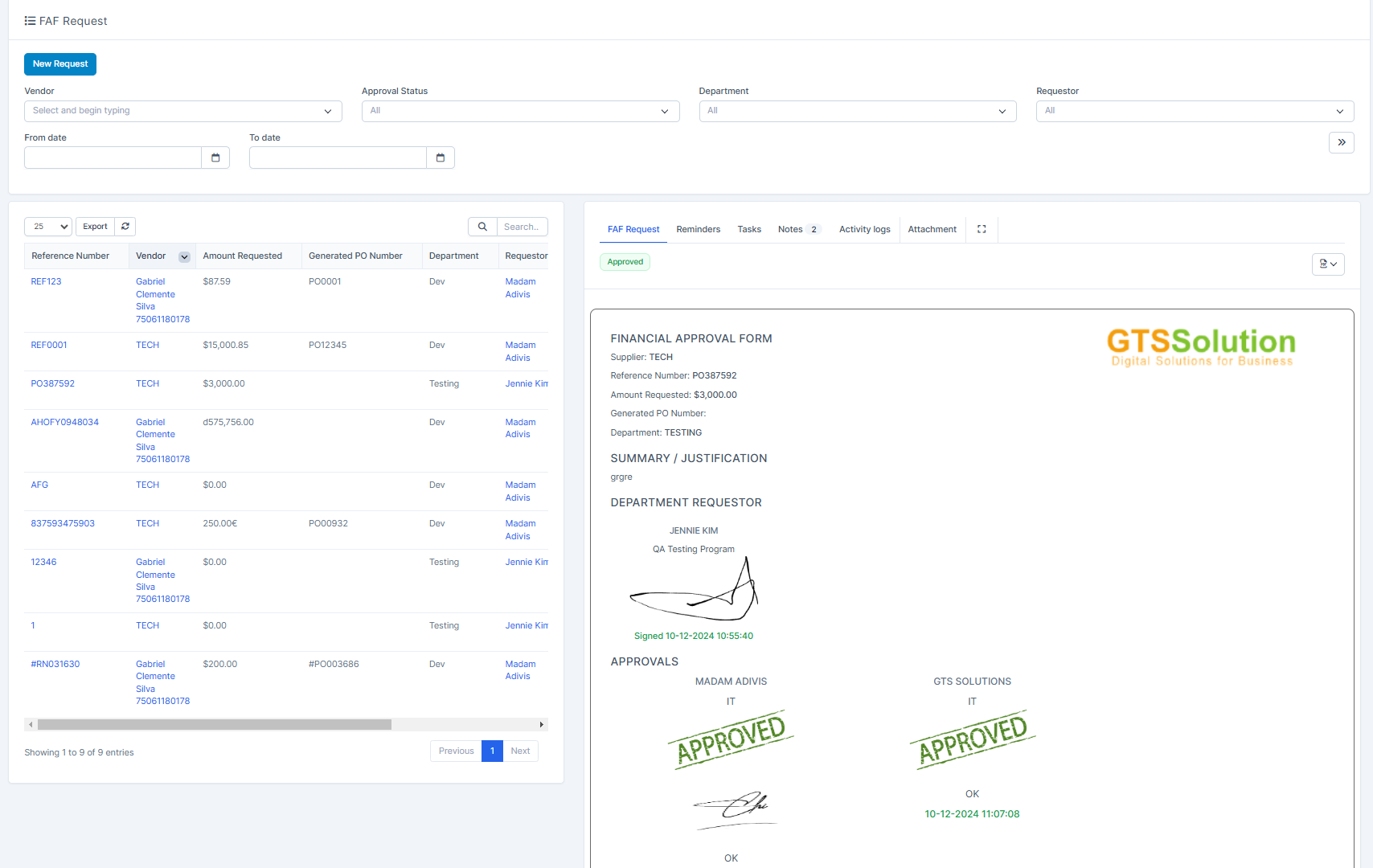Image resolution: width=1373 pixels, height=868 pixels.
Task: Click the table search magnifier icon
Action: coord(482,227)
